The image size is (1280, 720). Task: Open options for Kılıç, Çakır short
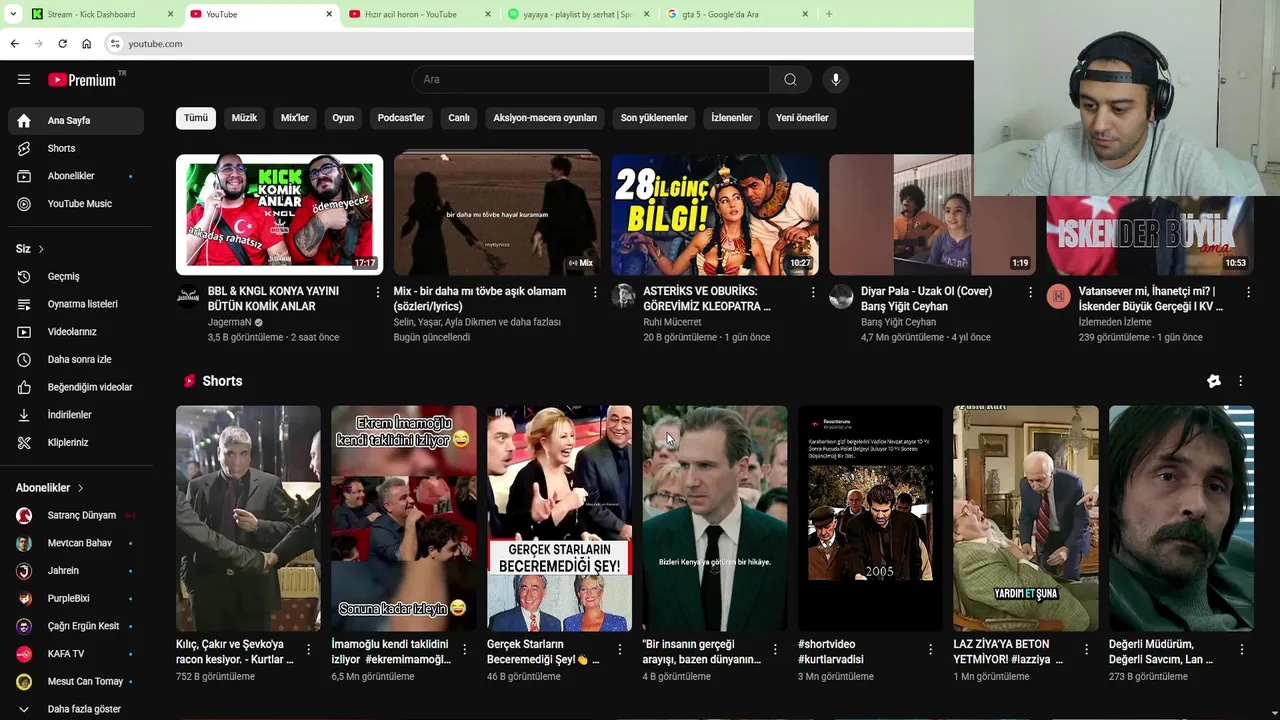tap(308, 650)
